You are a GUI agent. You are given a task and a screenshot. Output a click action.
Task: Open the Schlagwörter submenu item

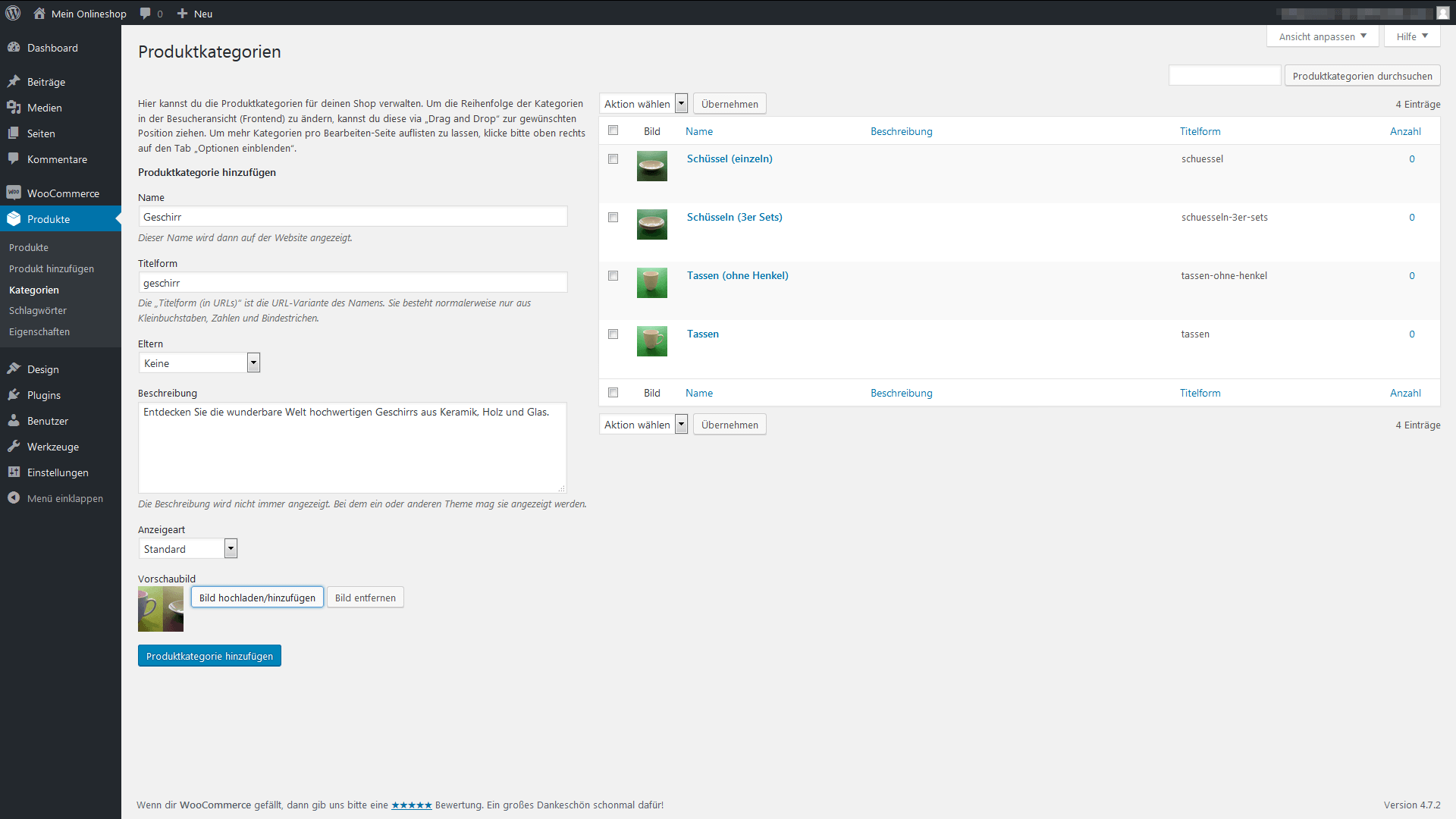click(38, 310)
